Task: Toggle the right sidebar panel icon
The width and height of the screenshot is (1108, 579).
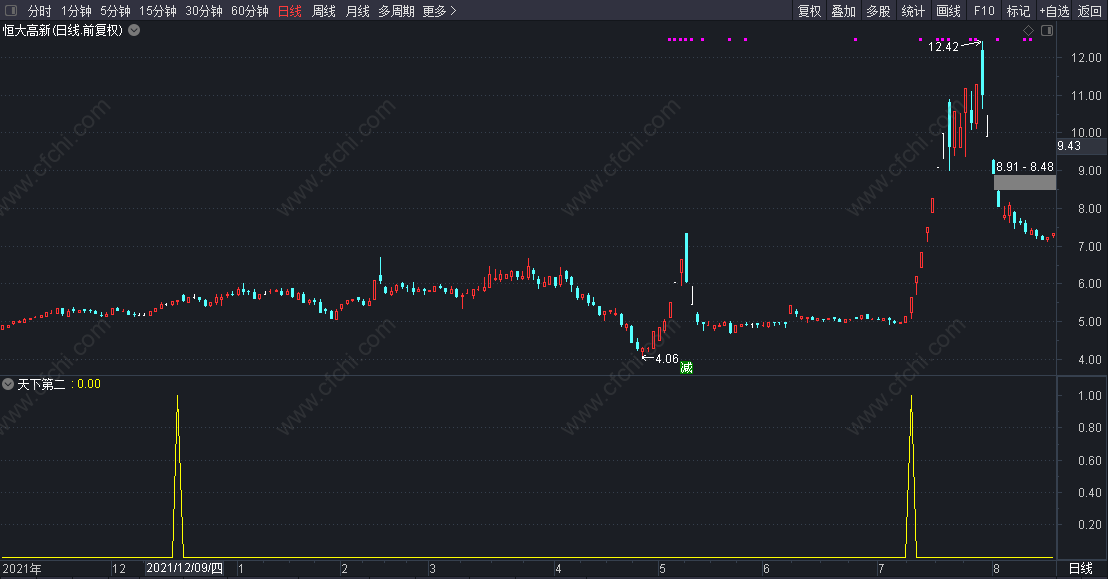Action: [x=1047, y=30]
